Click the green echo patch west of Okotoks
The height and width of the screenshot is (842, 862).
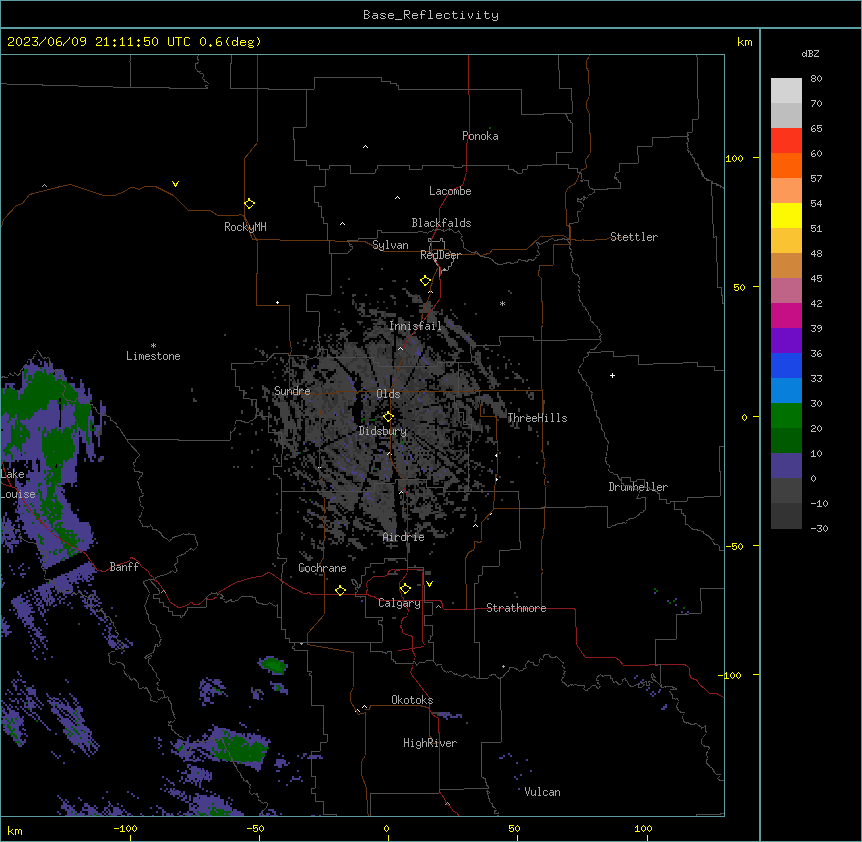point(273,666)
